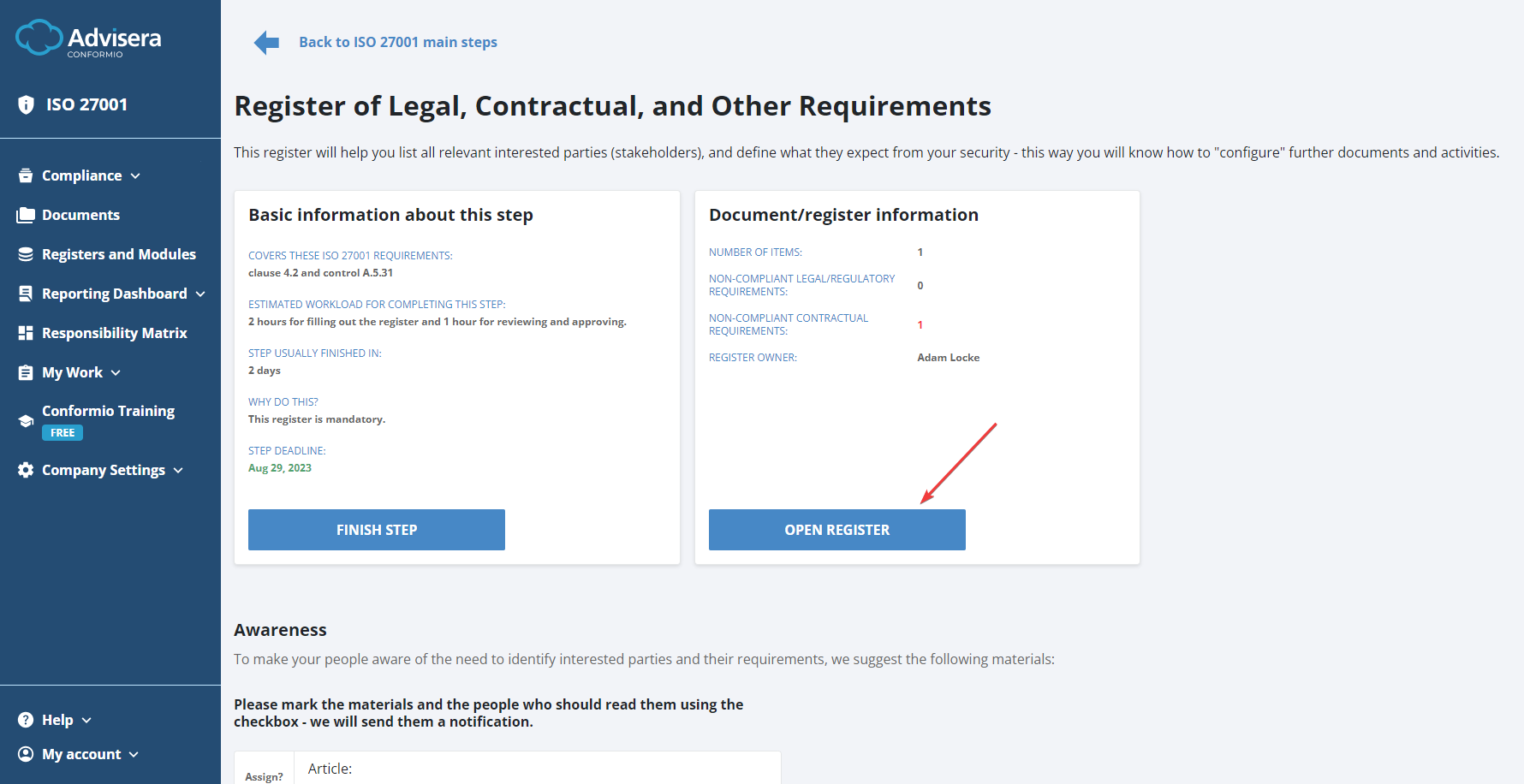The image size is (1524, 784).
Task: Select the My Work clipboard icon
Action: click(x=26, y=371)
